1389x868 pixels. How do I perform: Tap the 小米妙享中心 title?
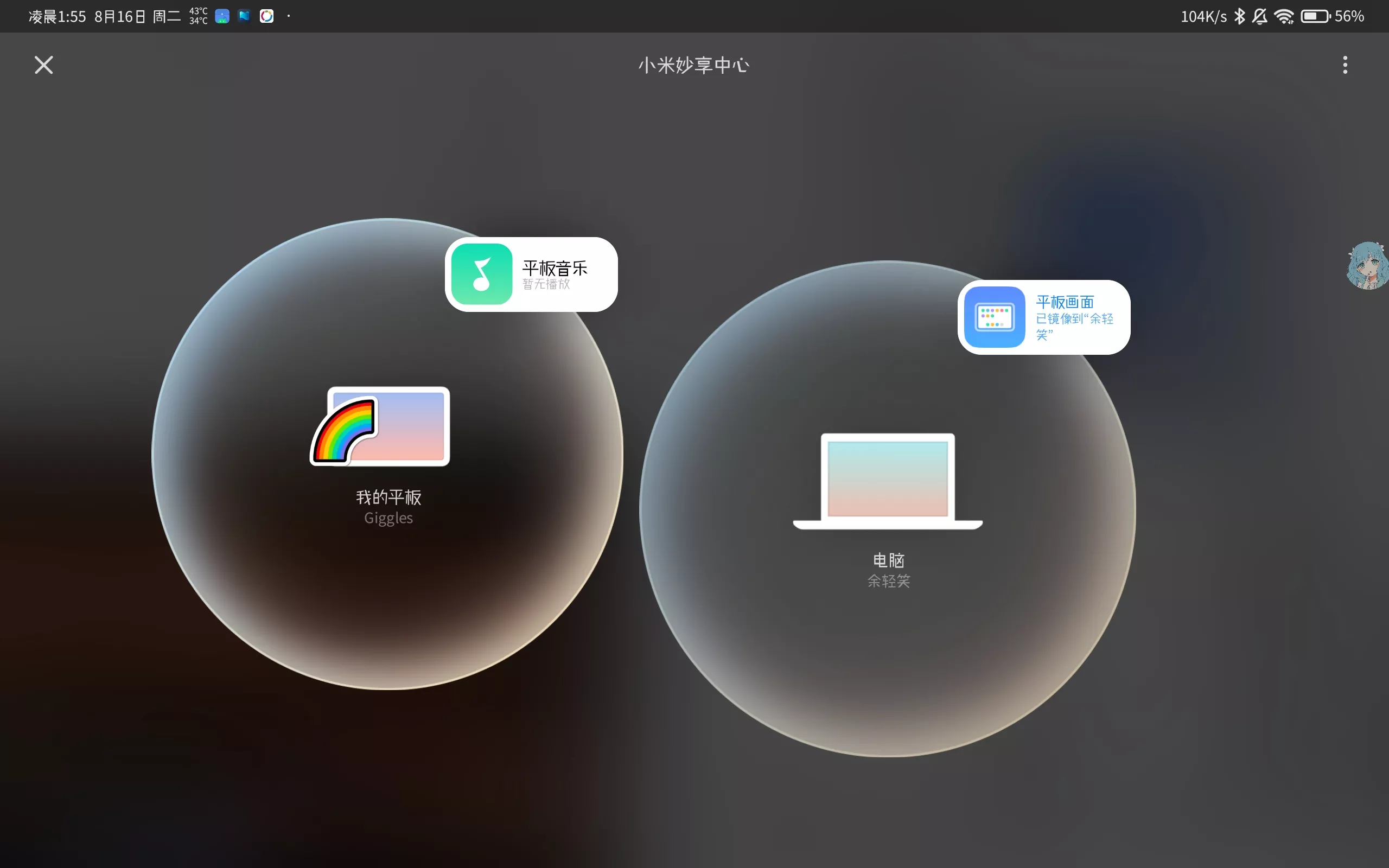[693, 65]
